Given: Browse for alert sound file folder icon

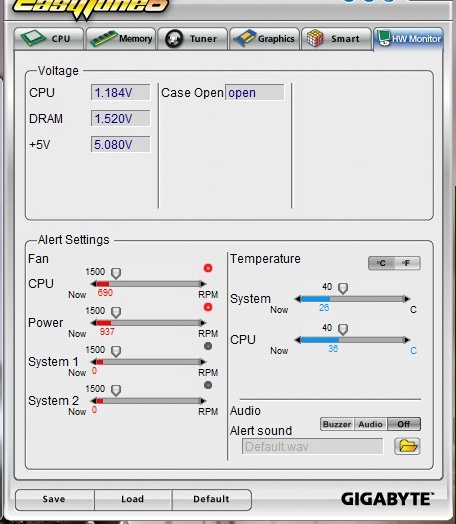Looking at the screenshot, I should [407, 446].
